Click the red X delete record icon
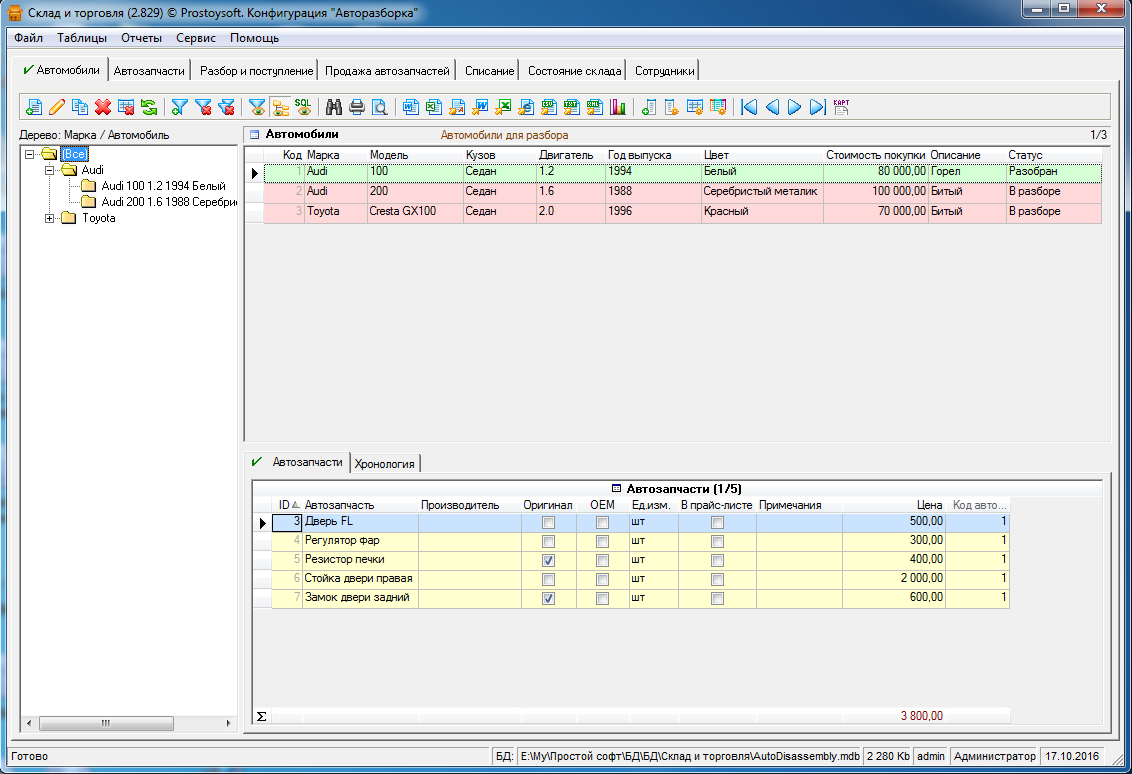1132x774 pixels. [102, 107]
